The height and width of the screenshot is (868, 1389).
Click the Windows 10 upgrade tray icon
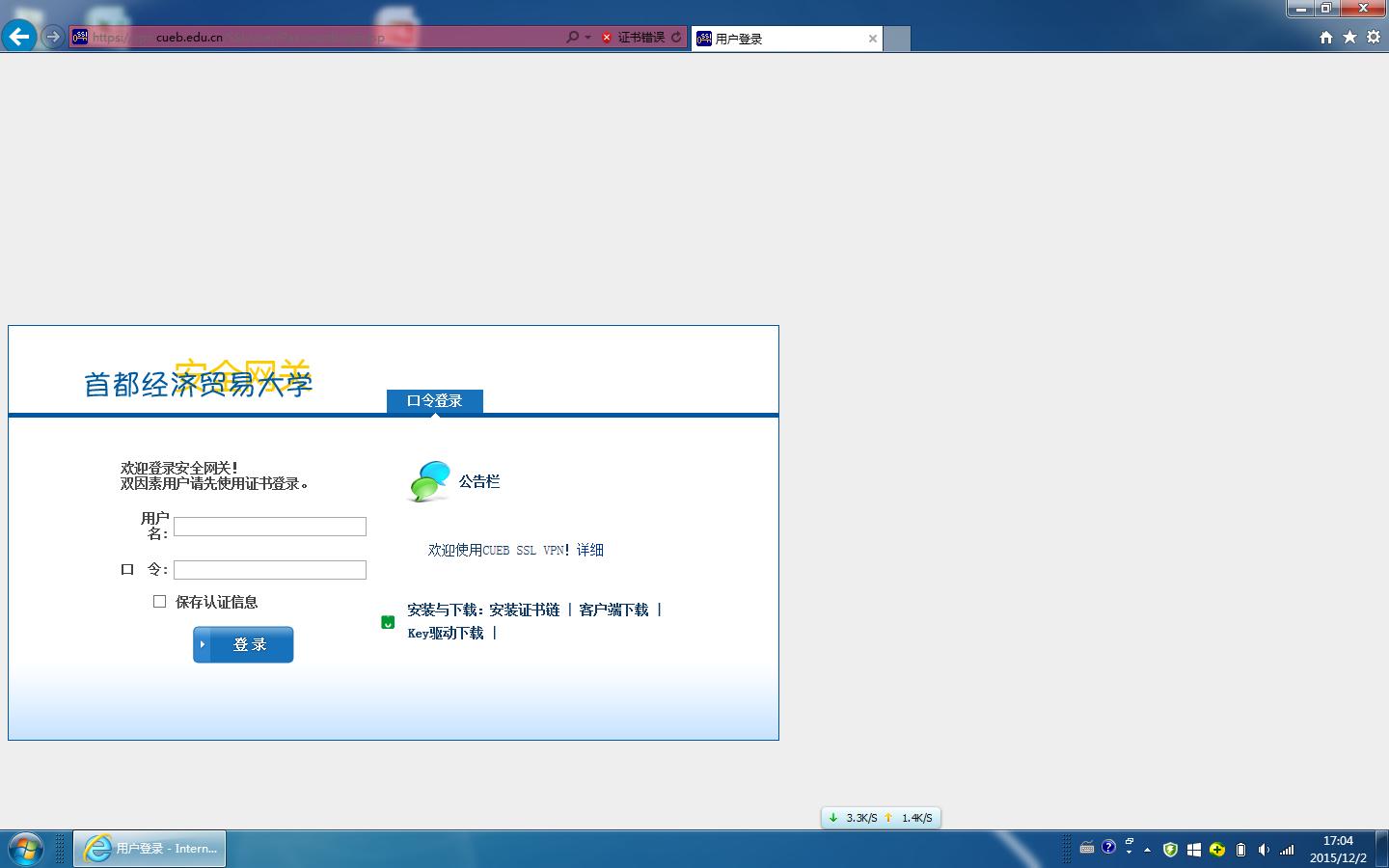[1194, 850]
